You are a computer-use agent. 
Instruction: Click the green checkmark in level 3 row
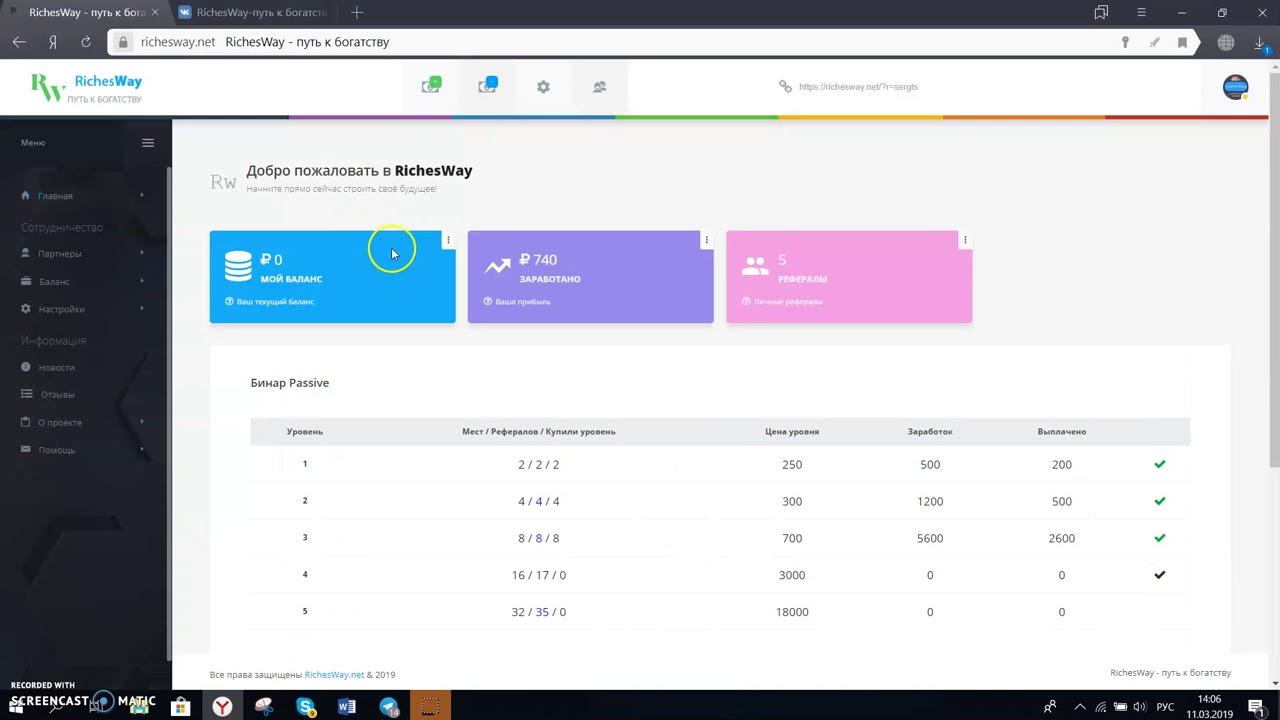click(x=1160, y=538)
